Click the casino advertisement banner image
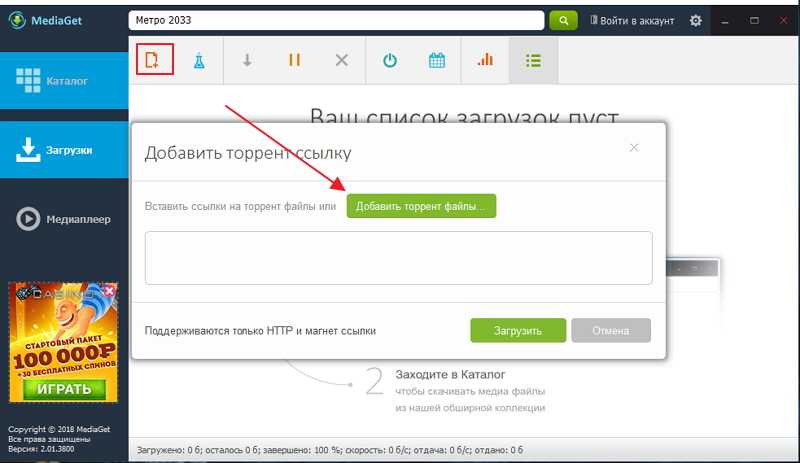 pyautogui.click(x=63, y=343)
